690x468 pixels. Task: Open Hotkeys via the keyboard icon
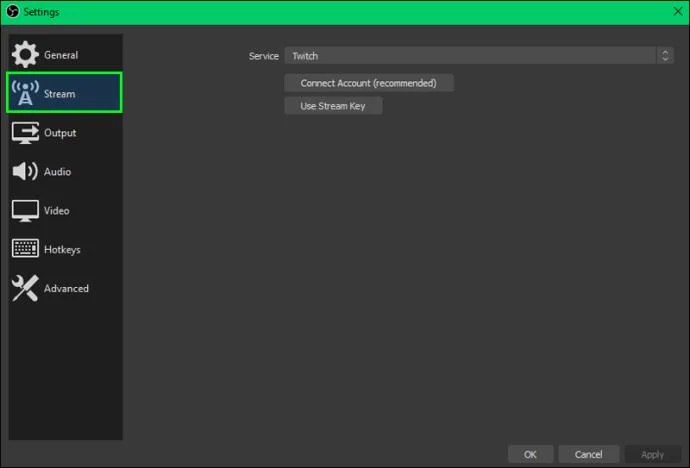(x=25, y=249)
